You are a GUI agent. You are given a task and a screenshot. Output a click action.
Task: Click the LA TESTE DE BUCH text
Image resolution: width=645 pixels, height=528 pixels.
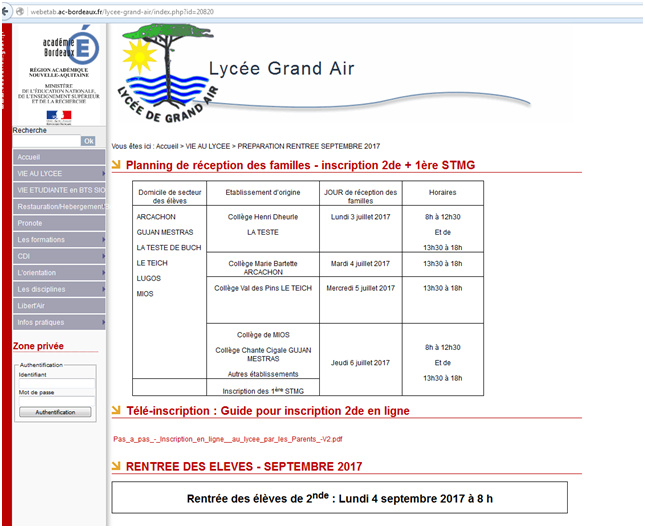(169, 248)
